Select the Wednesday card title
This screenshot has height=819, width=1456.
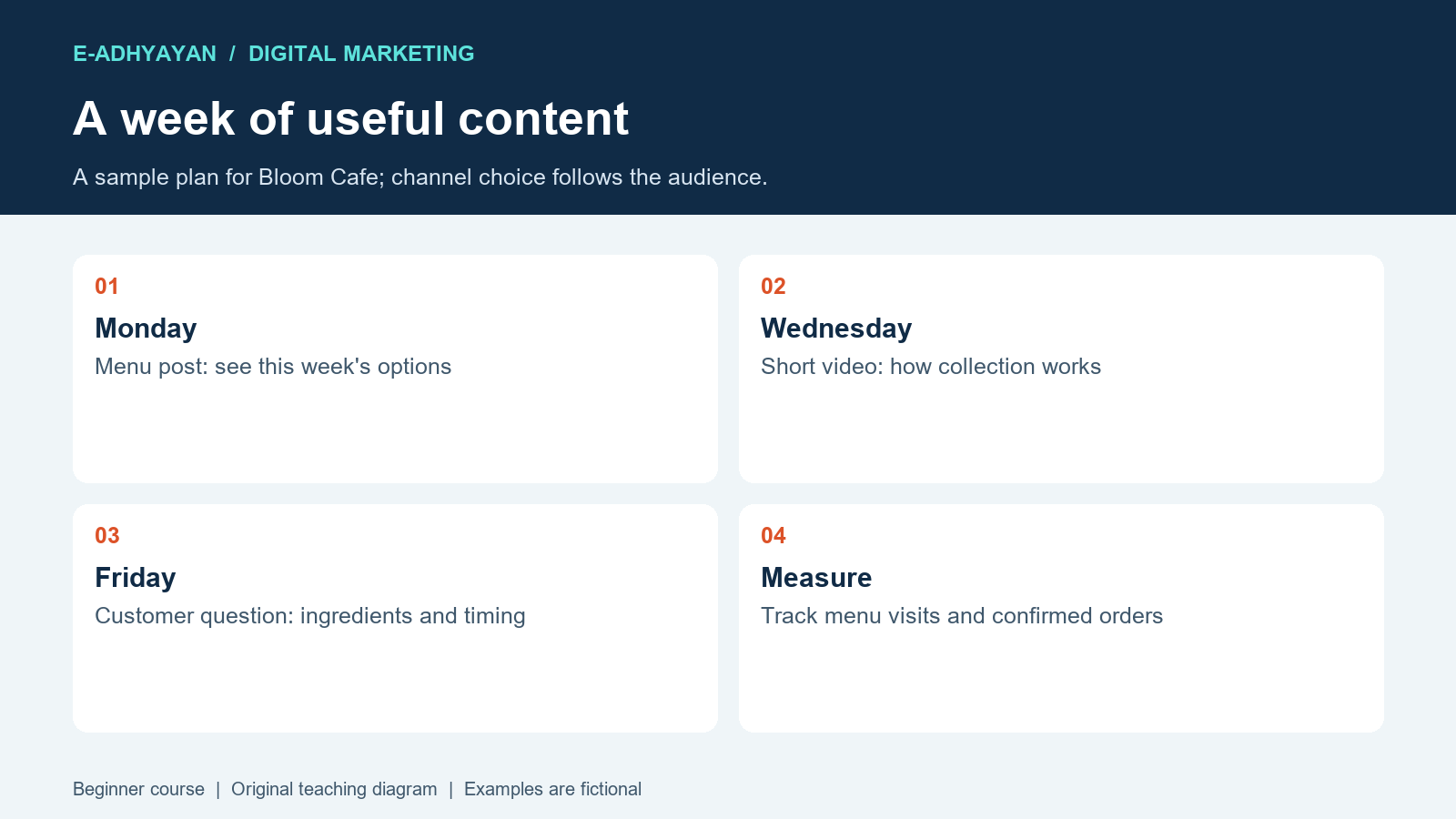click(836, 329)
